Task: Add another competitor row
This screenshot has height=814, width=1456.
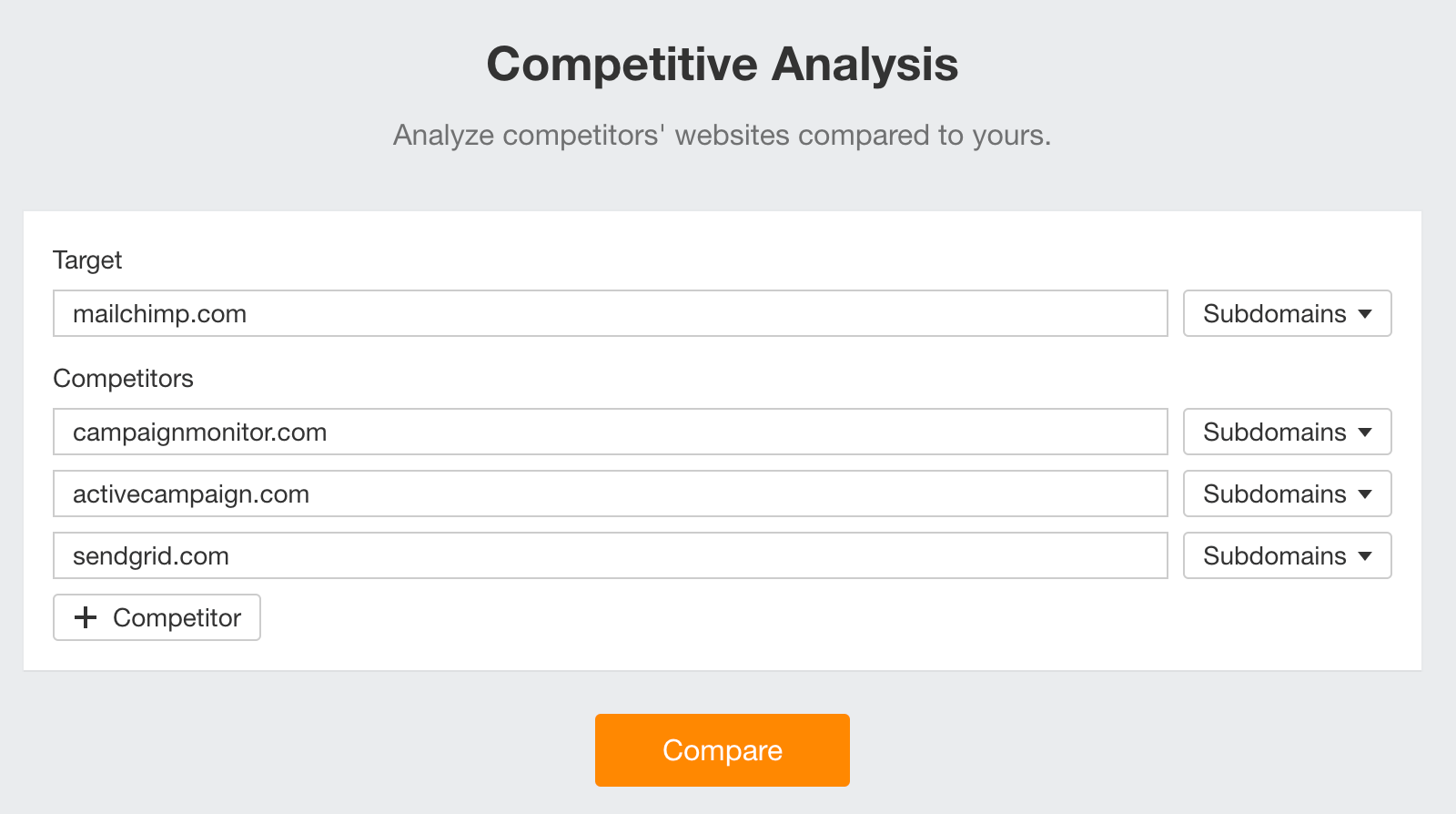Action: pos(157,617)
